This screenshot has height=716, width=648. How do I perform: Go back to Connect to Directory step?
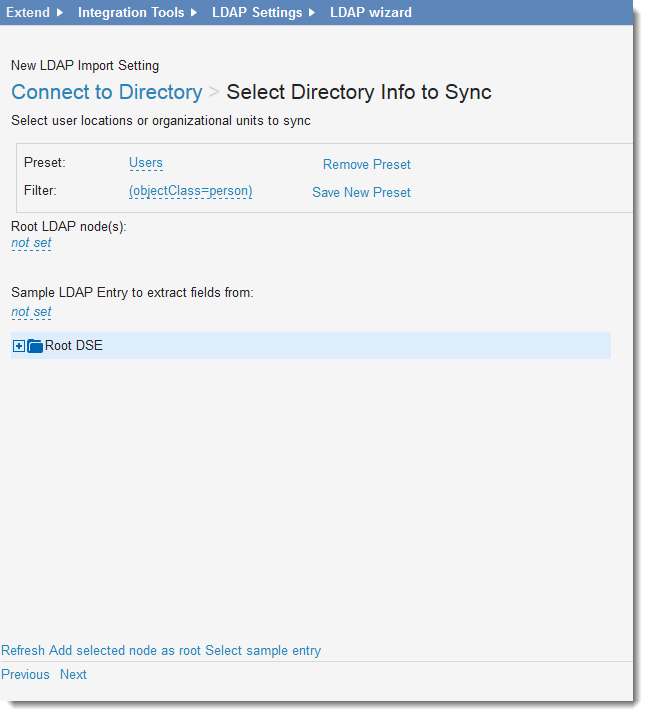(107, 93)
